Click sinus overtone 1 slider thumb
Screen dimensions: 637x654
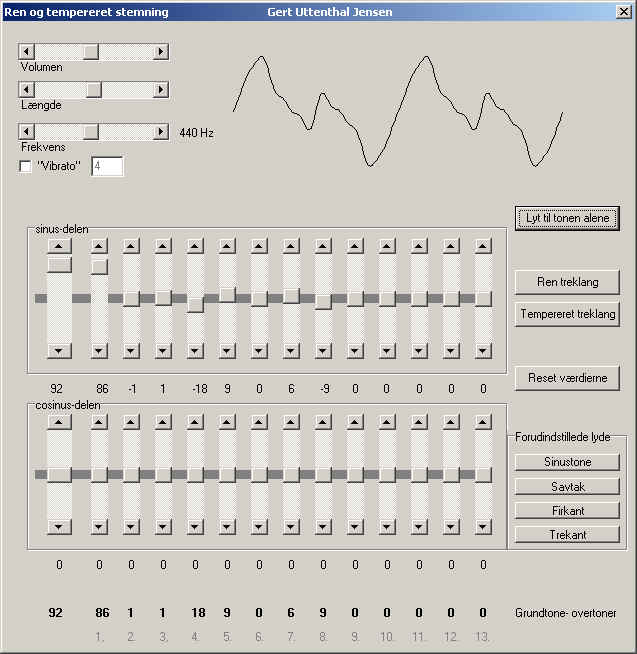[x=99, y=267]
